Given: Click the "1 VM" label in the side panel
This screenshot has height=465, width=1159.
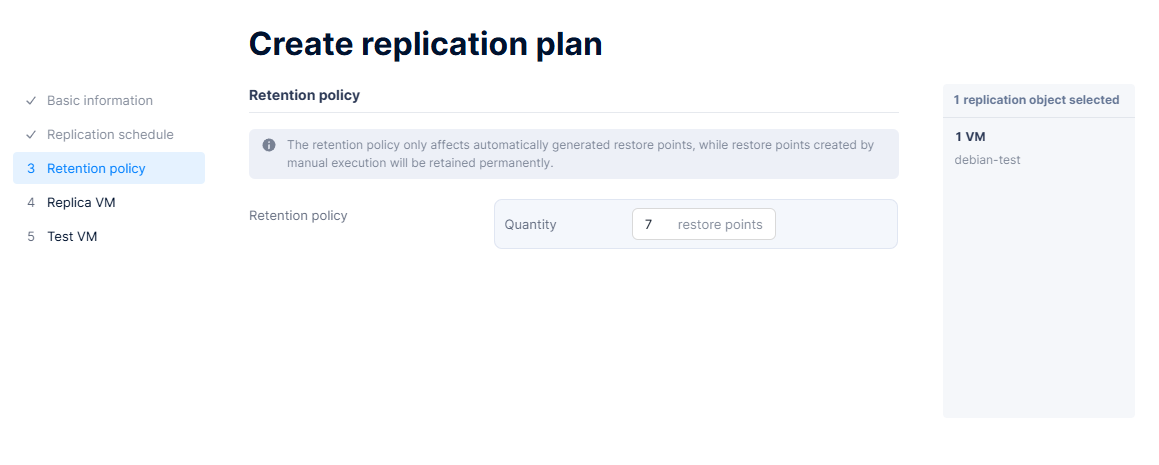Looking at the screenshot, I should 970,137.
